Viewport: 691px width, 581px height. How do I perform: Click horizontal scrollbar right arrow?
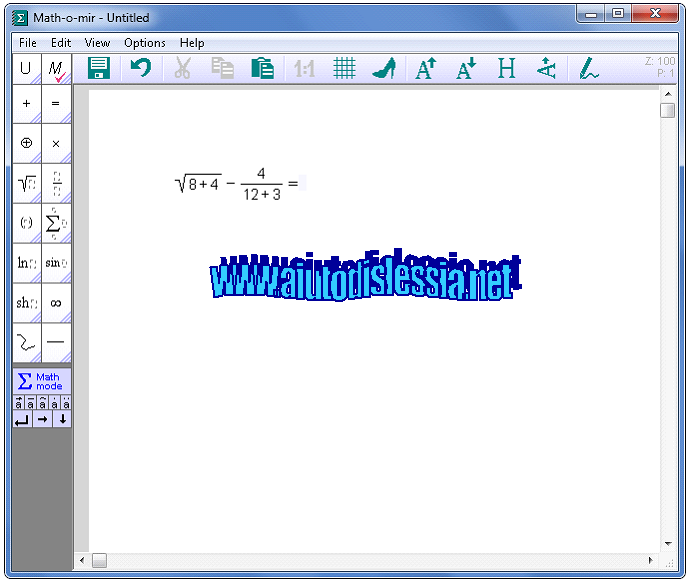(650, 560)
